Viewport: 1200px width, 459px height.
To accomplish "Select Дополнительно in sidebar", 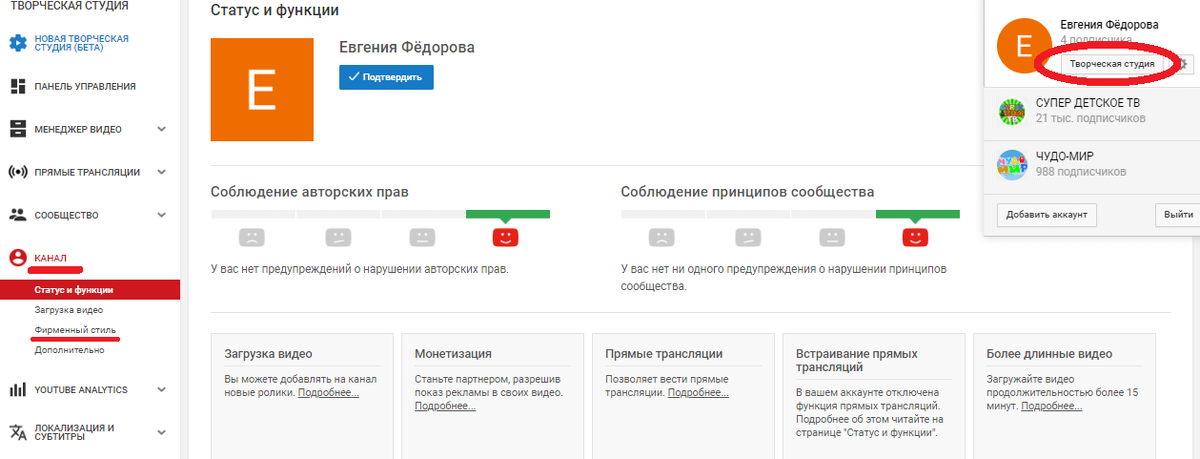I will click(69, 350).
